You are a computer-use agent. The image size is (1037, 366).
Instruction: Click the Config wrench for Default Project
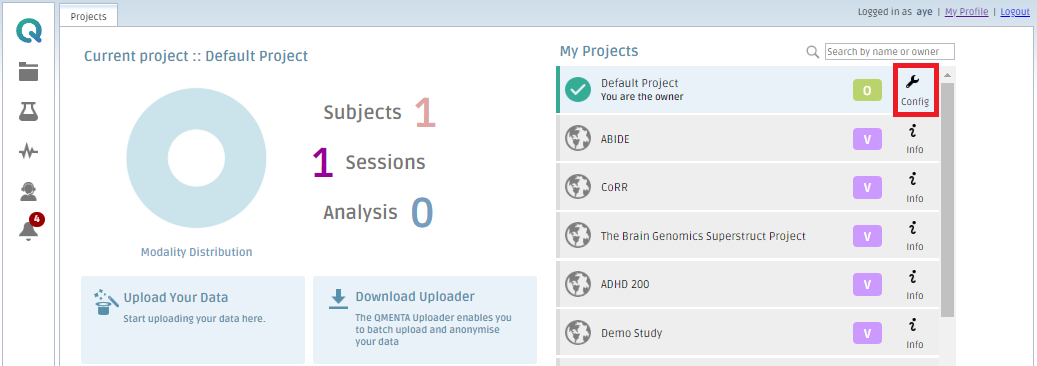tap(915, 91)
